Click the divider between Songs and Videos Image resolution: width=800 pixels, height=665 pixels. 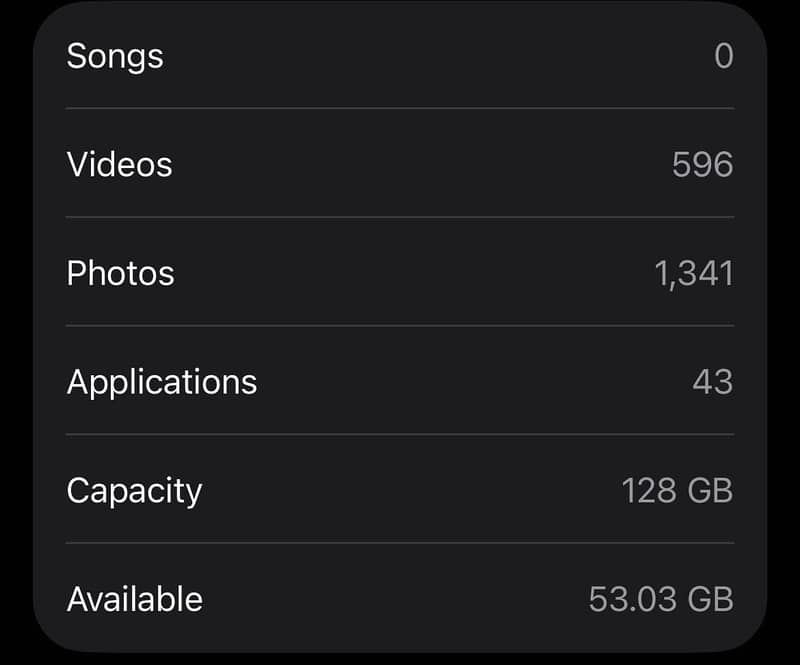400,108
